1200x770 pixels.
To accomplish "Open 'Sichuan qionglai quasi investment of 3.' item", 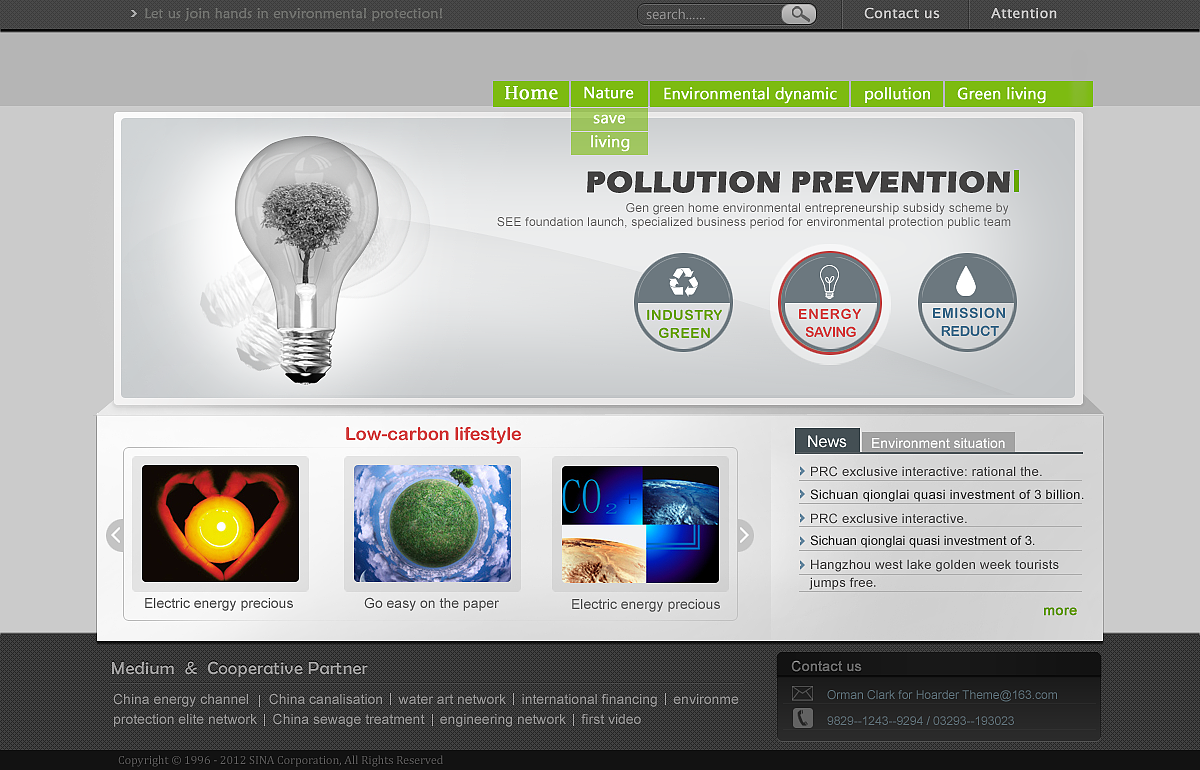I will pyautogui.click(x=922, y=540).
